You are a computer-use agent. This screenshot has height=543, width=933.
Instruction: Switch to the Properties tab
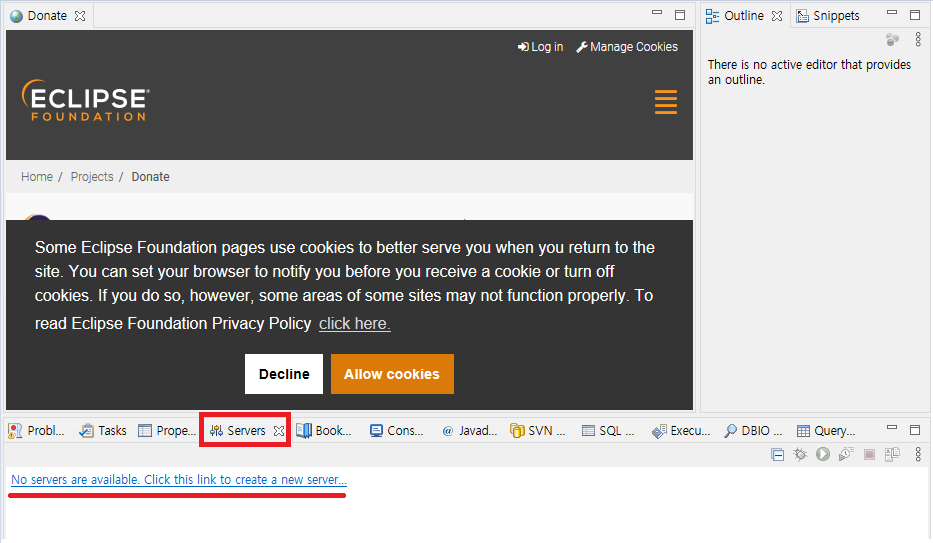167,431
